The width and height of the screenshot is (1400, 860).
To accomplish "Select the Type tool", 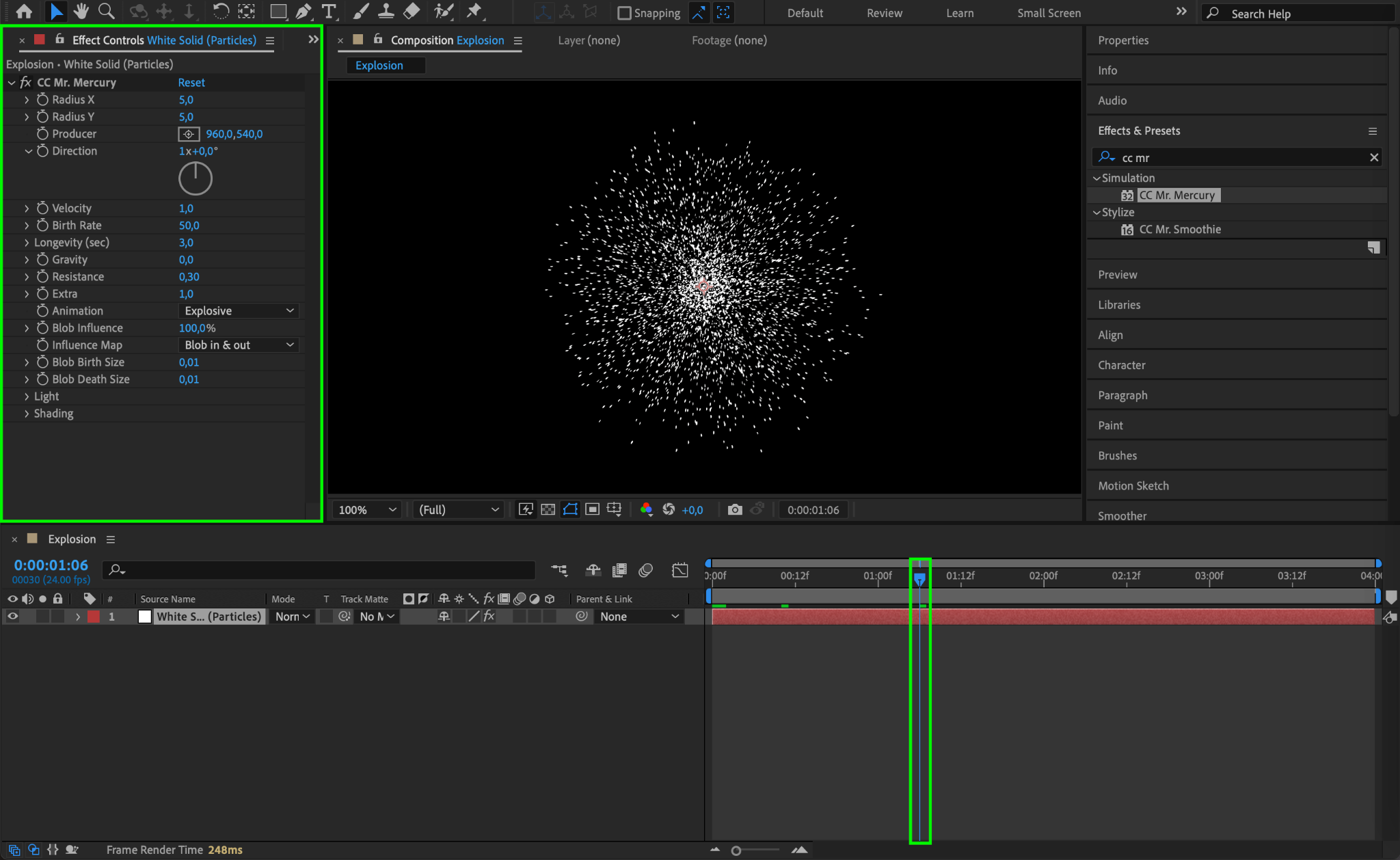I will pos(329,12).
